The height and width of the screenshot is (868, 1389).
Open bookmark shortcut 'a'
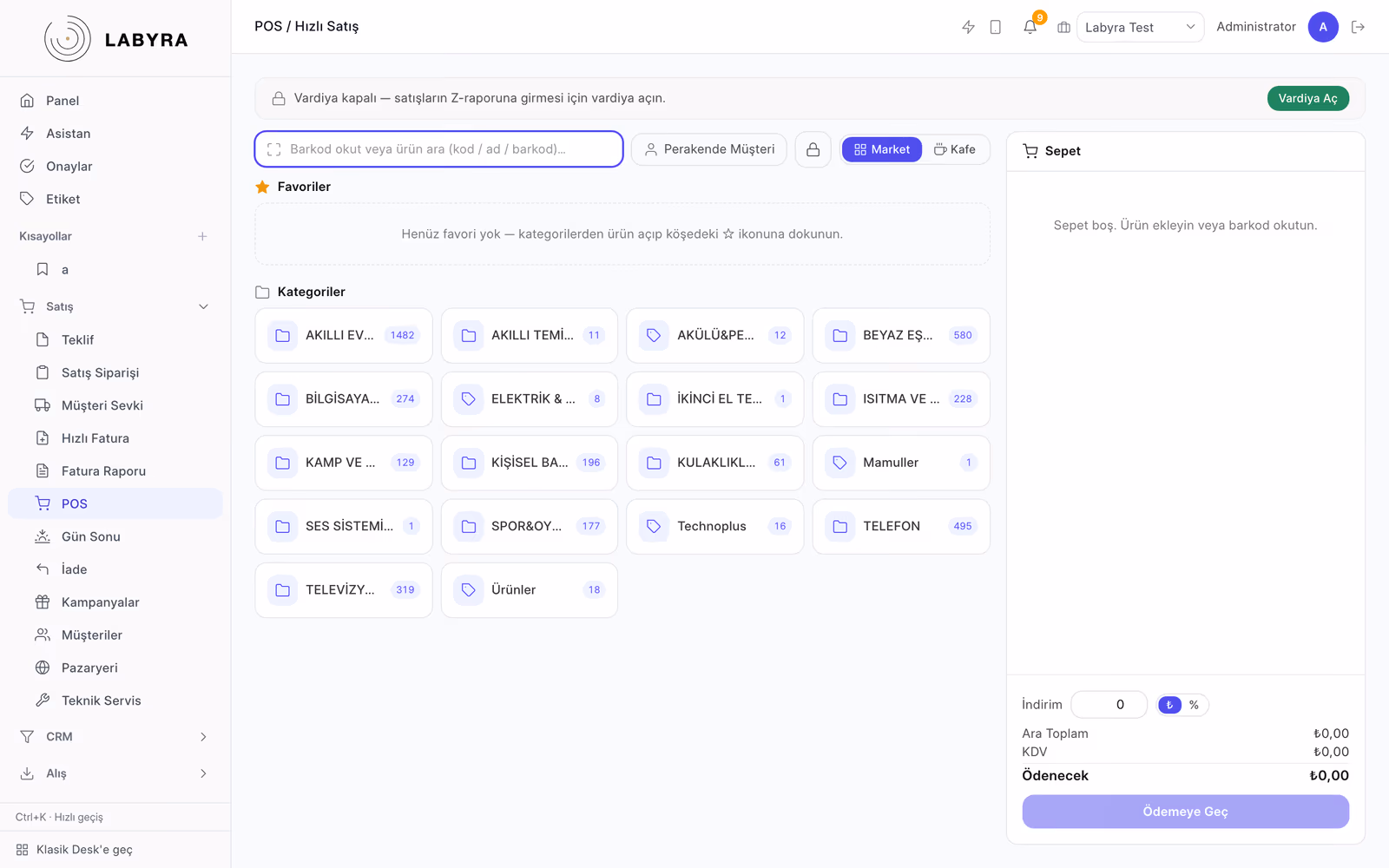click(115, 270)
